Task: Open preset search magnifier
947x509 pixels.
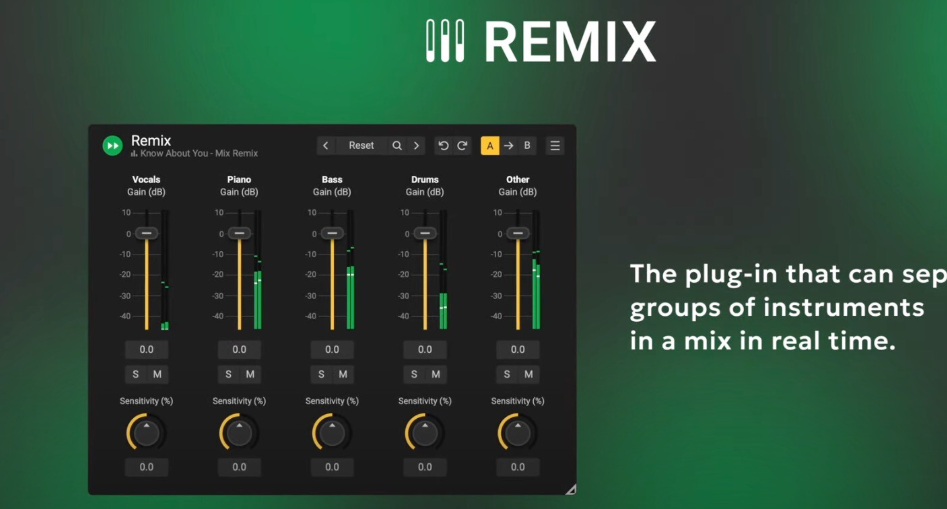Action: click(397, 146)
